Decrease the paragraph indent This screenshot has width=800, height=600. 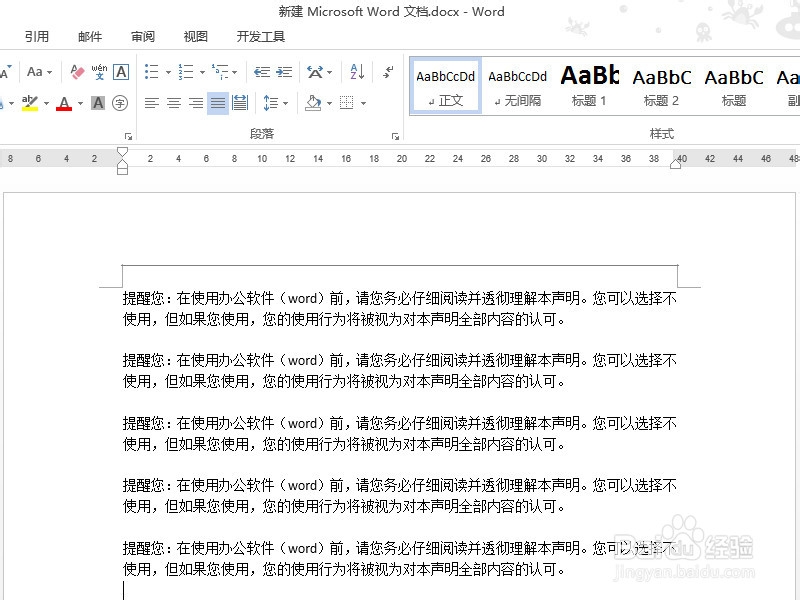coord(262,72)
